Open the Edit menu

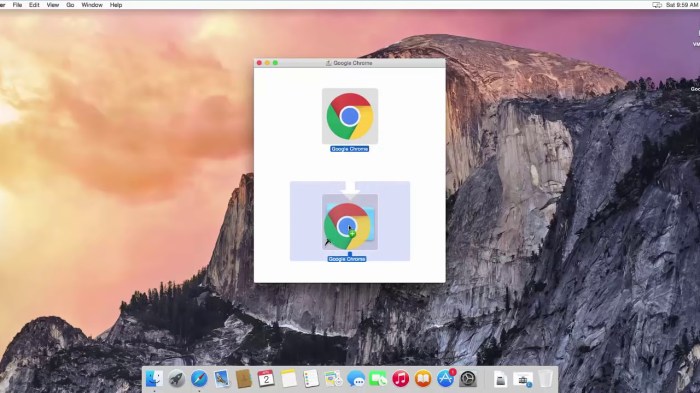[x=34, y=5]
